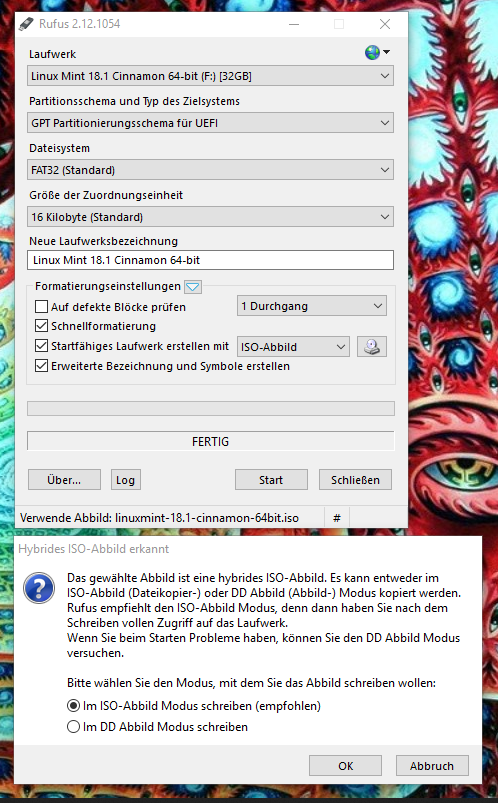
Task: Uncheck the Schnellformatierung checkbox
Action: click(x=42, y=326)
